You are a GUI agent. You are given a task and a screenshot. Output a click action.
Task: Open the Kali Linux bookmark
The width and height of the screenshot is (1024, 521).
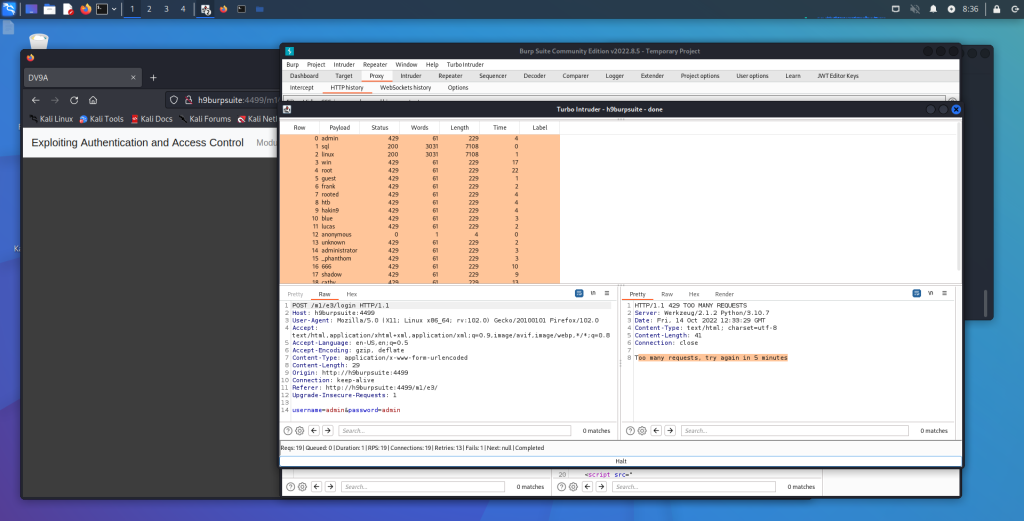[52, 119]
